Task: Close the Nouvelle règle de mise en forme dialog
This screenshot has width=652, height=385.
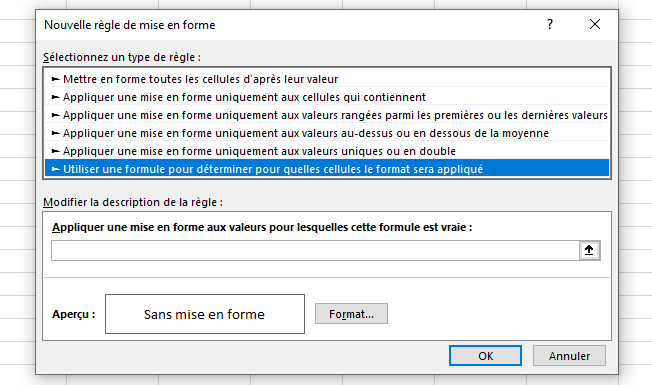Action: click(595, 25)
